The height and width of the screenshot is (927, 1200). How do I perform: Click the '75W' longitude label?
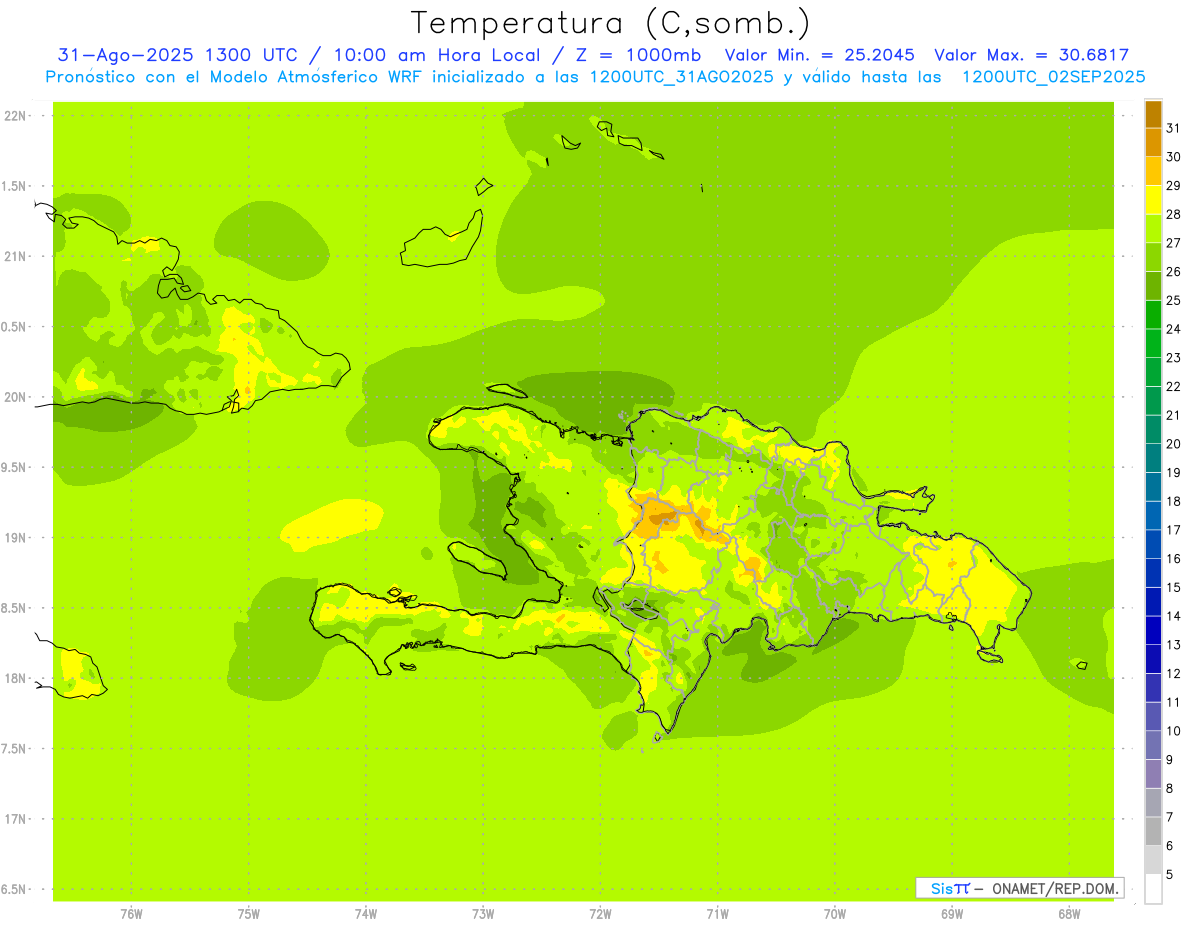tap(249, 914)
